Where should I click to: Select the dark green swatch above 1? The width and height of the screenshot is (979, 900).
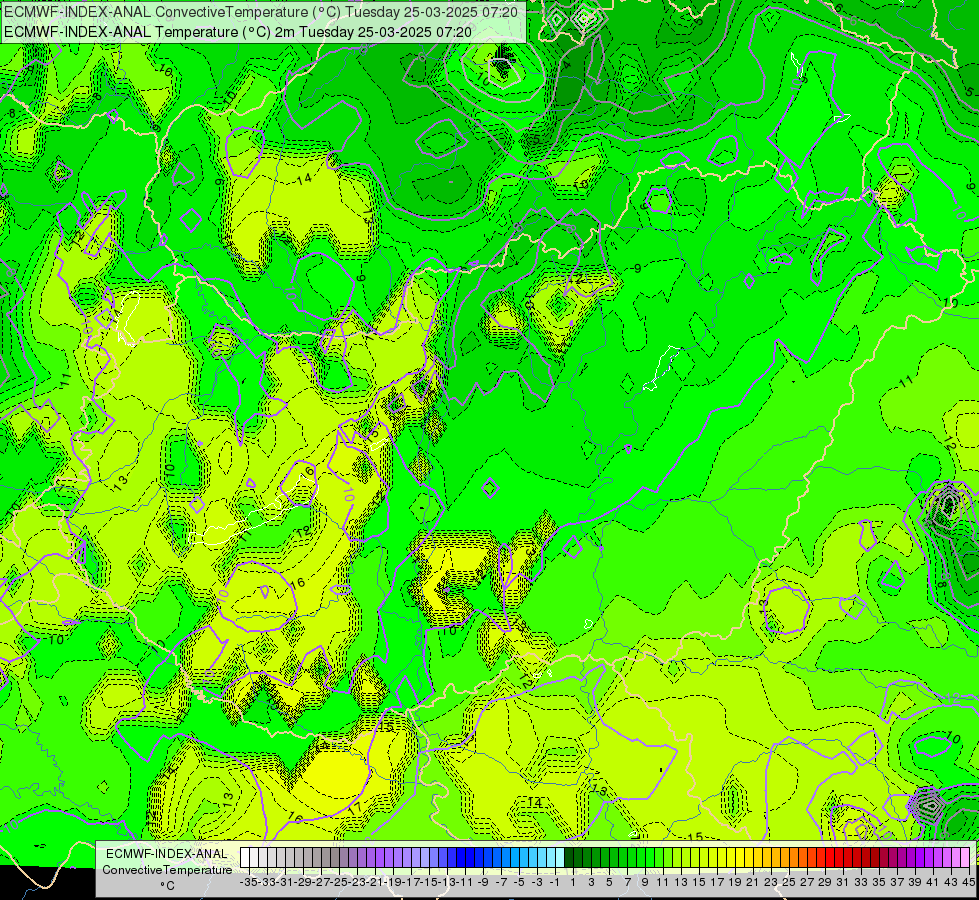(x=569, y=857)
